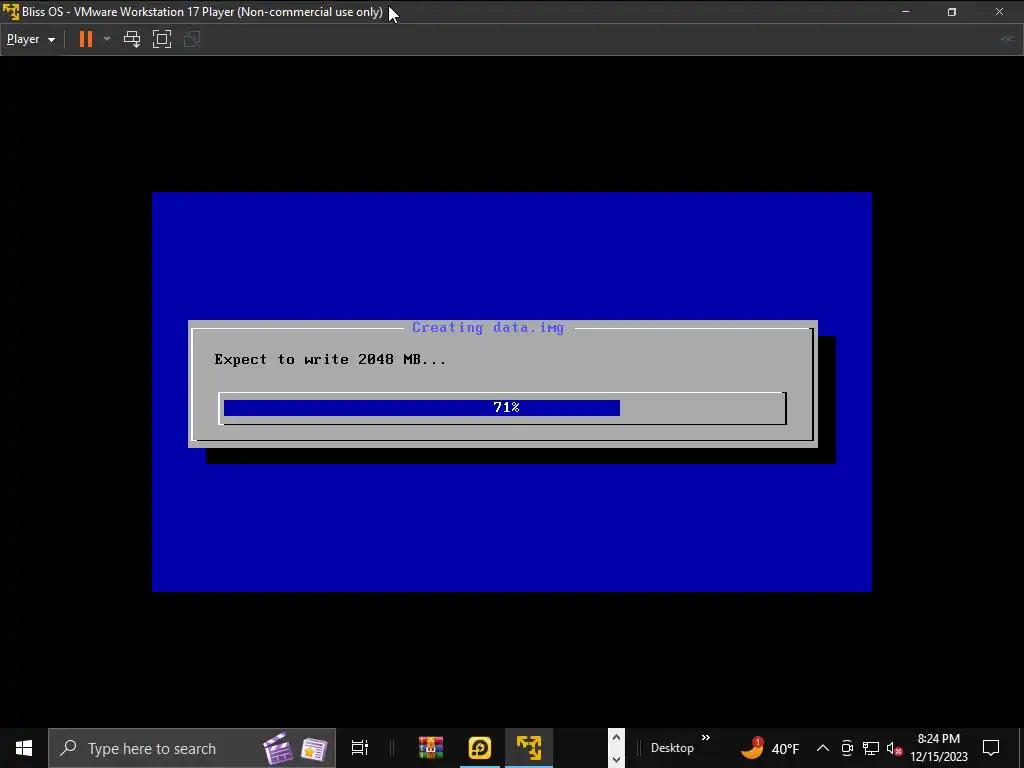
Task: Restore down the VMware Player window
Action: (x=952, y=12)
